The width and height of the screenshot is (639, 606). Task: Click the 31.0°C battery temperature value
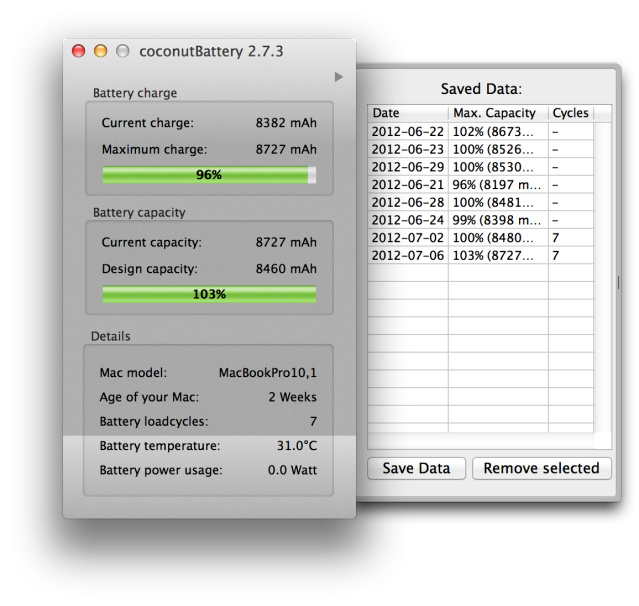pyautogui.click(x=297, y=445)
